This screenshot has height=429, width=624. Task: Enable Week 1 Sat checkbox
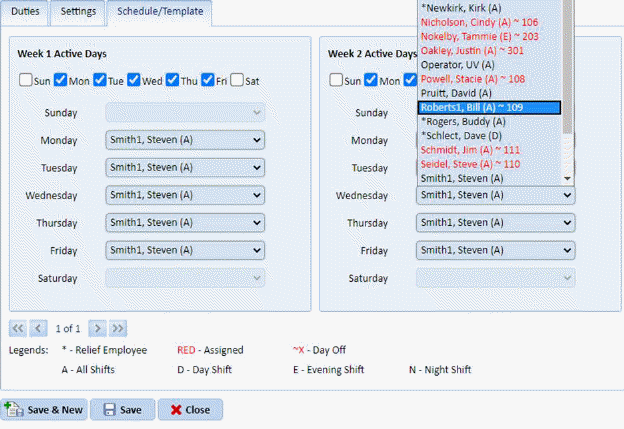point(238,80)
